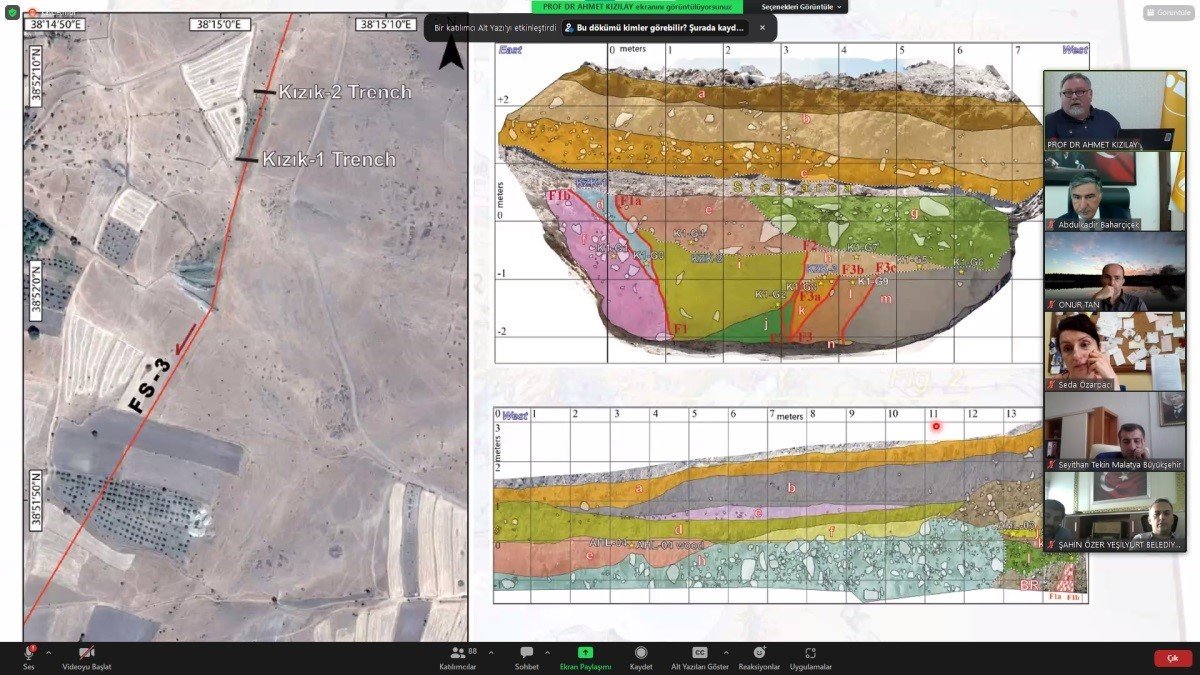The height and width of the screenshot is (675, 1200).
Task: Expand the arrow next to Sohbet
Action: point(547,652)
